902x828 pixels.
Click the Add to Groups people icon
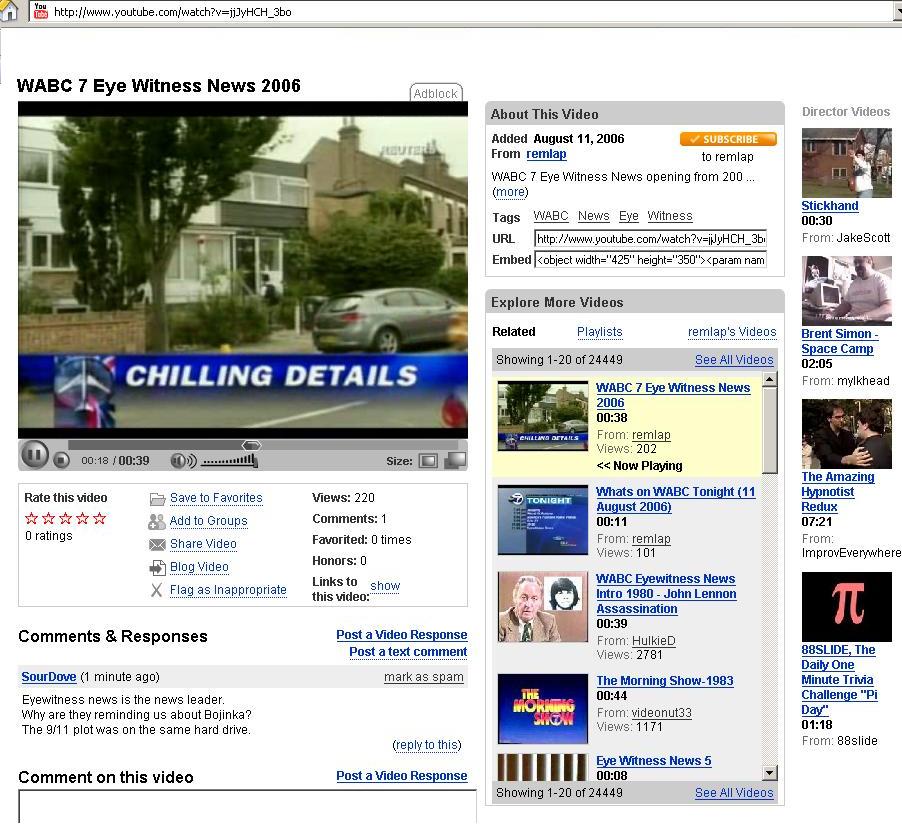157,521
